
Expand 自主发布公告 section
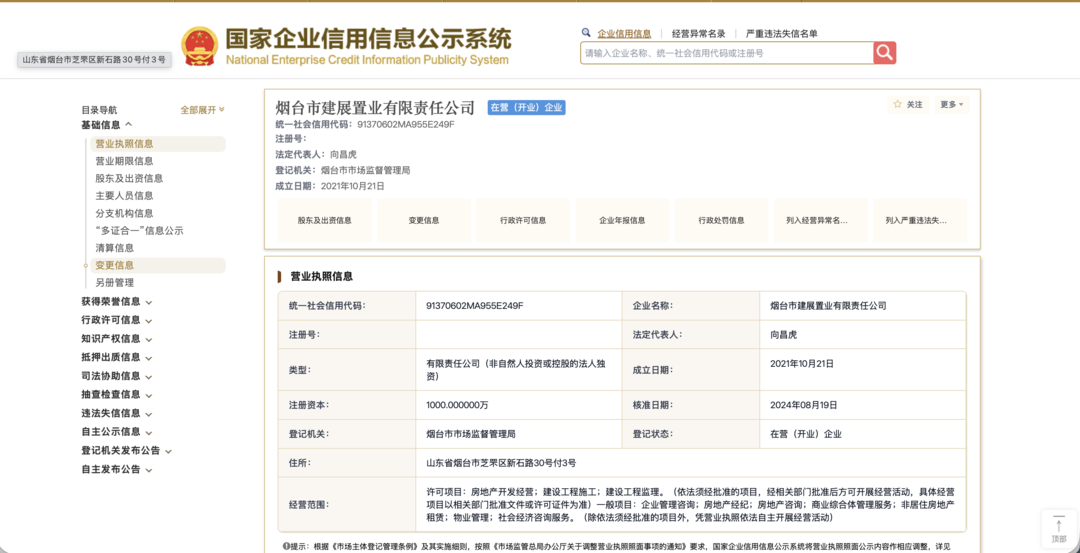116,470
